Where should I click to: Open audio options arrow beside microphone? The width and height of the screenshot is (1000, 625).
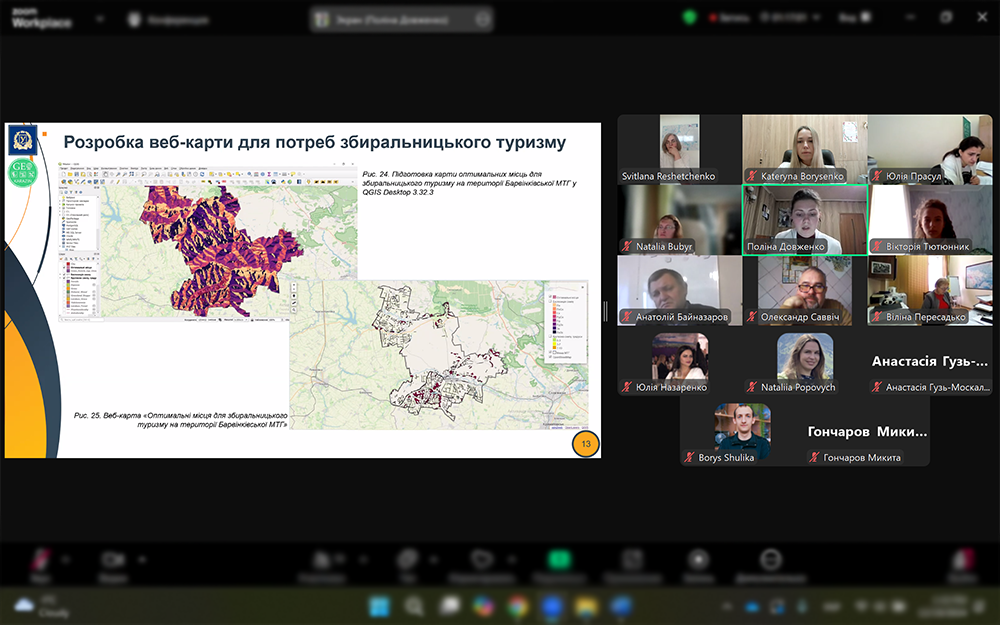tap(67, 558)
